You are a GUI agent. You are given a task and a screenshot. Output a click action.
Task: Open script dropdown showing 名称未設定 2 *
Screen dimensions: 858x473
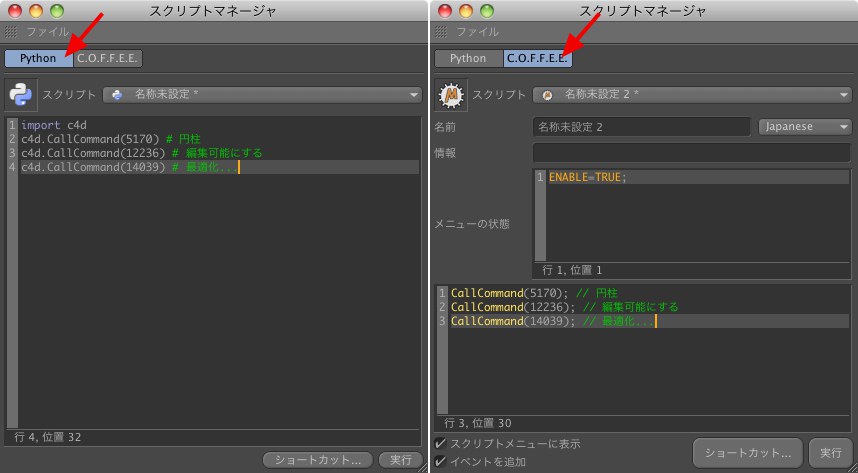click(x=692, y=95)
